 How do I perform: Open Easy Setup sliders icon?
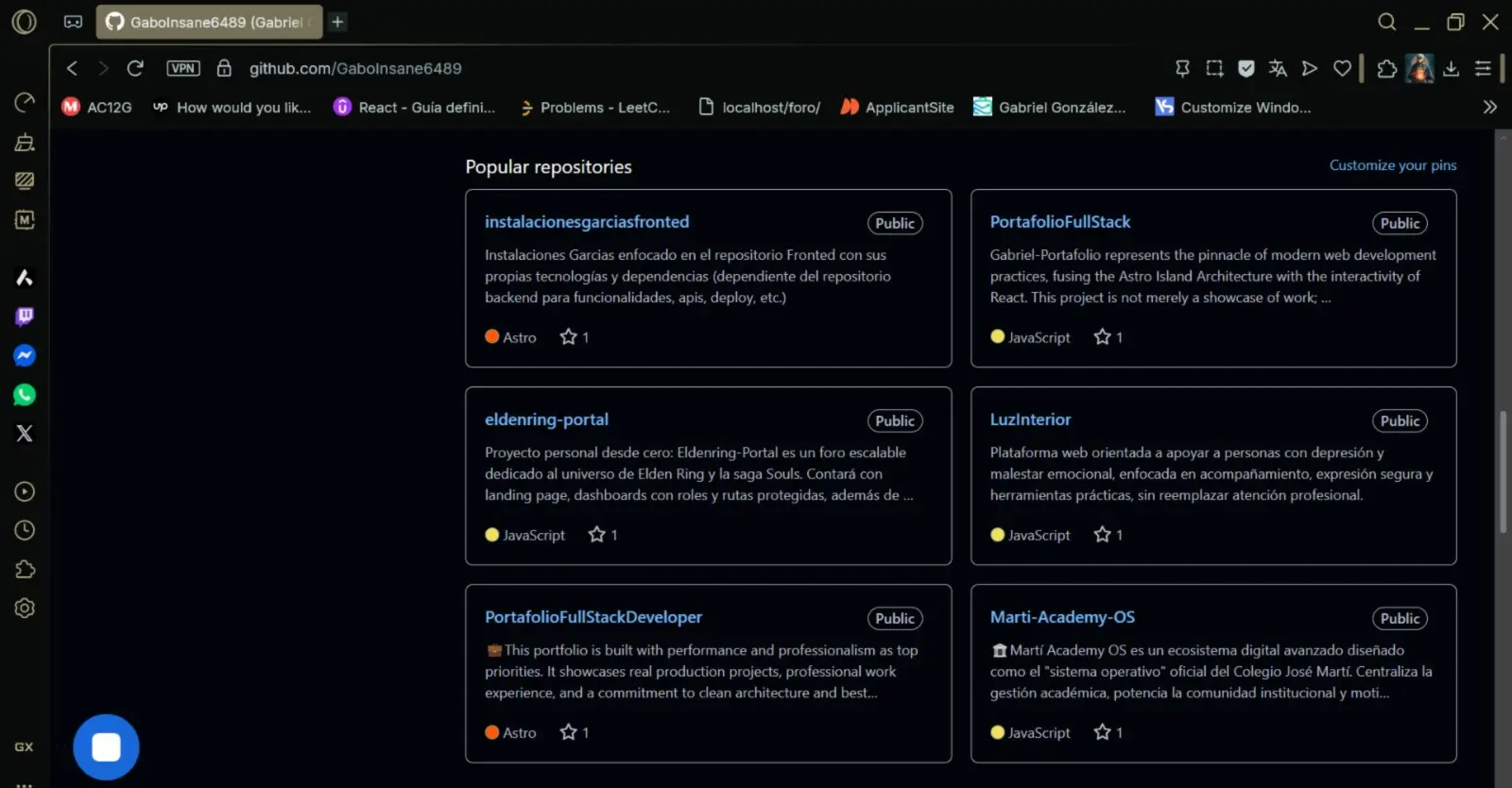[x=1484, y=68]
